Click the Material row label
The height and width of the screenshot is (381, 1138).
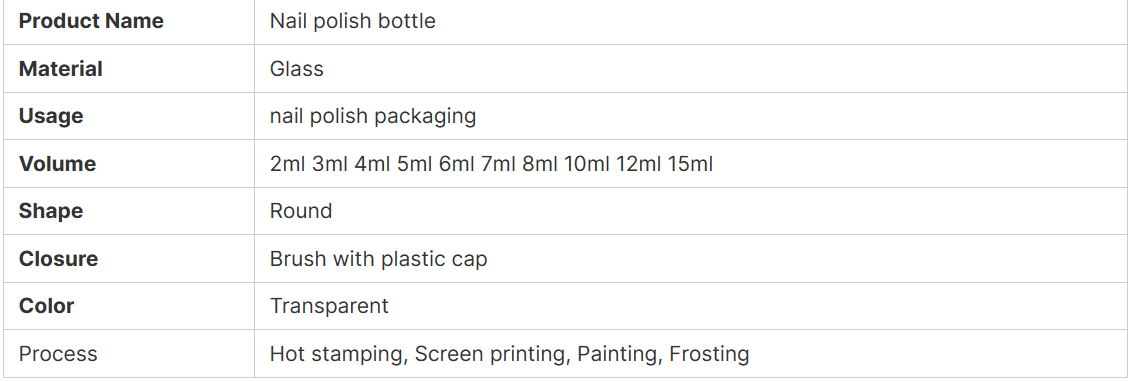point(60,69)
